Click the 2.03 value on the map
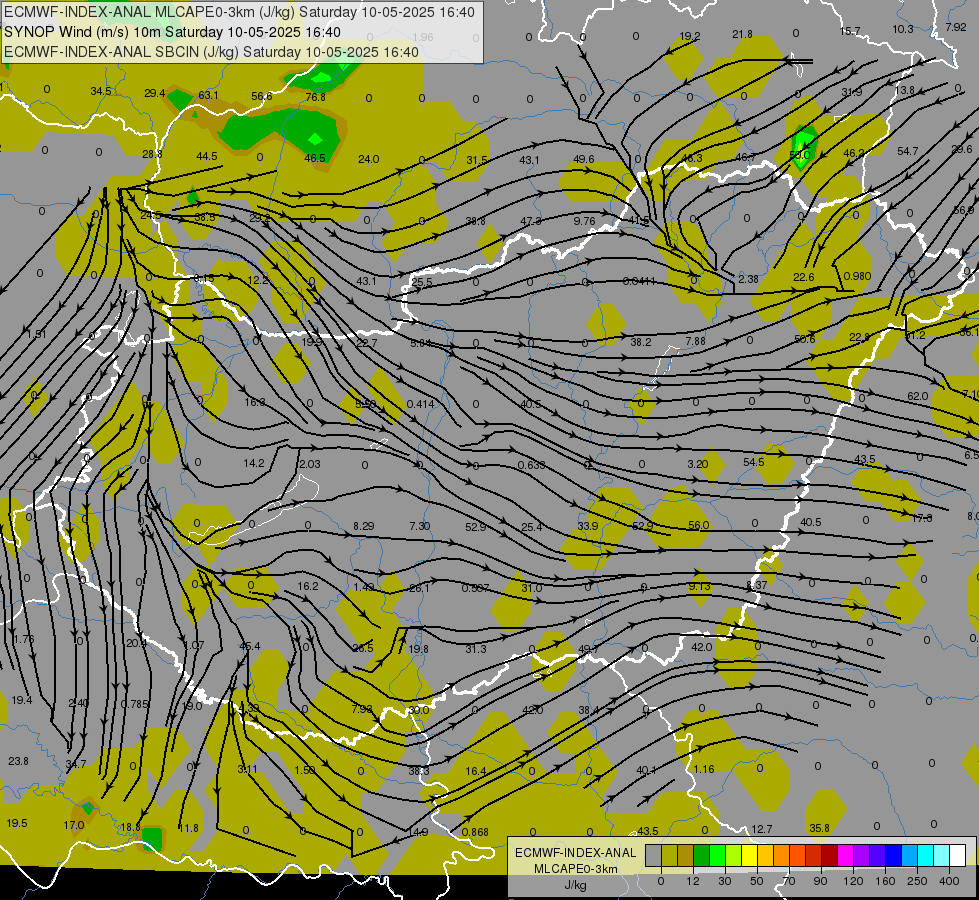Viewport: 979px width, 900px height. tap(310, 463)
